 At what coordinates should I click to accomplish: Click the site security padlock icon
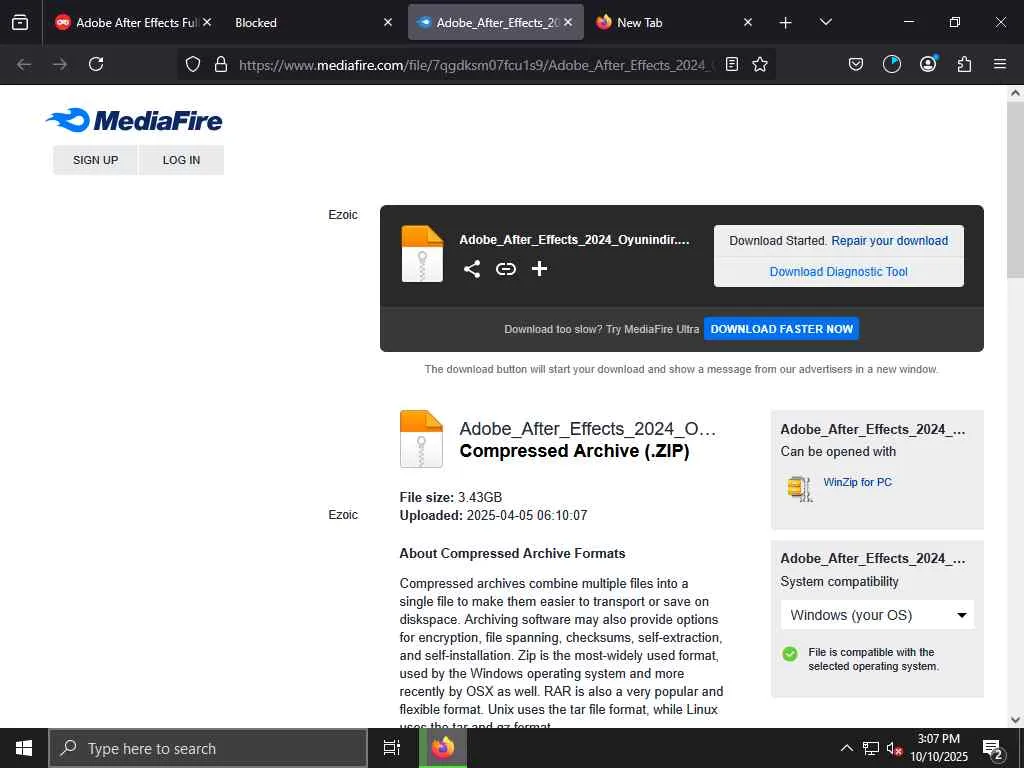pos(221,64)
